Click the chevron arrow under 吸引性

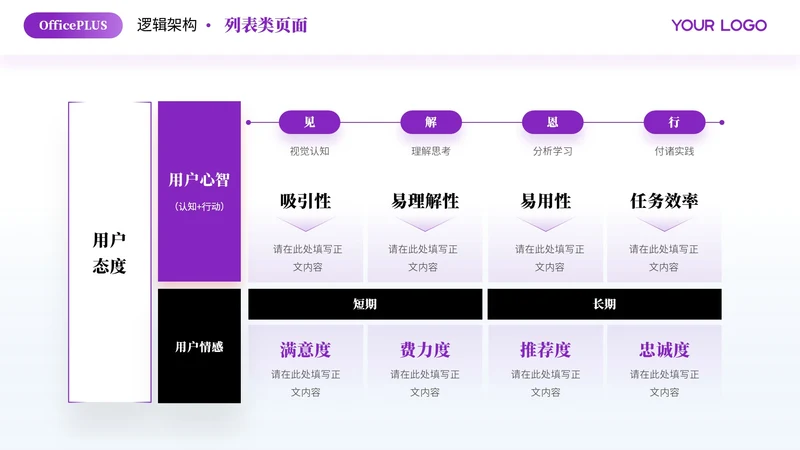point(305,224)
